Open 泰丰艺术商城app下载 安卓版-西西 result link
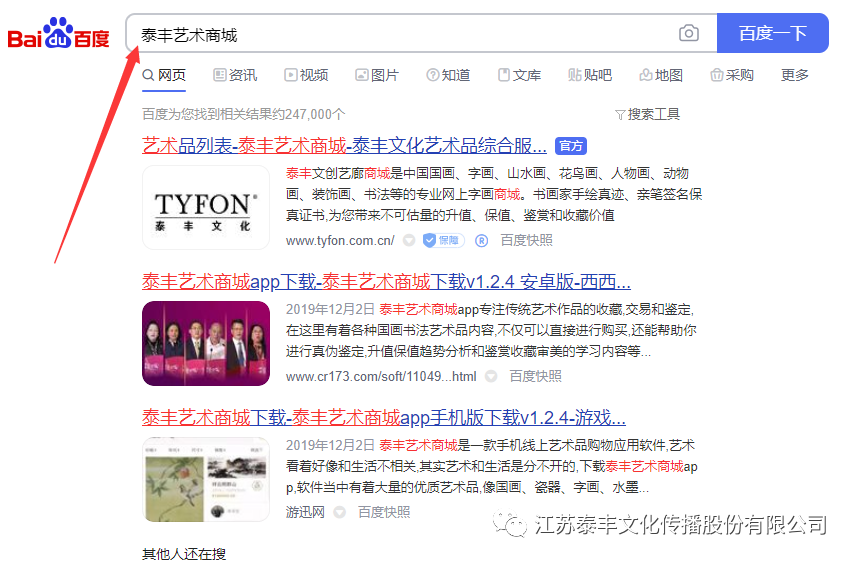This screenshot has height=562, width=855. pos(386,282)
